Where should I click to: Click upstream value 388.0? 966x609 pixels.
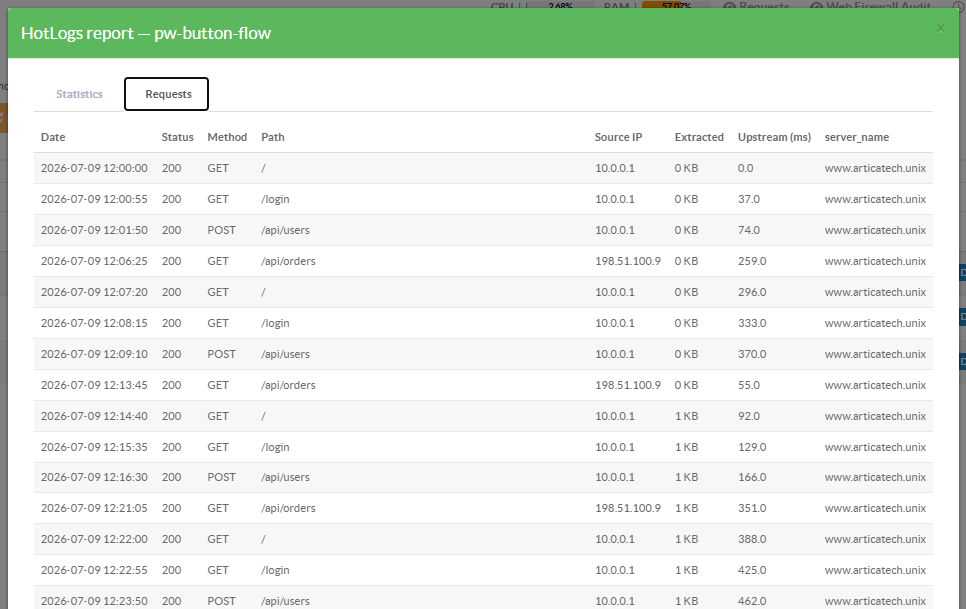tap(752, 539)
